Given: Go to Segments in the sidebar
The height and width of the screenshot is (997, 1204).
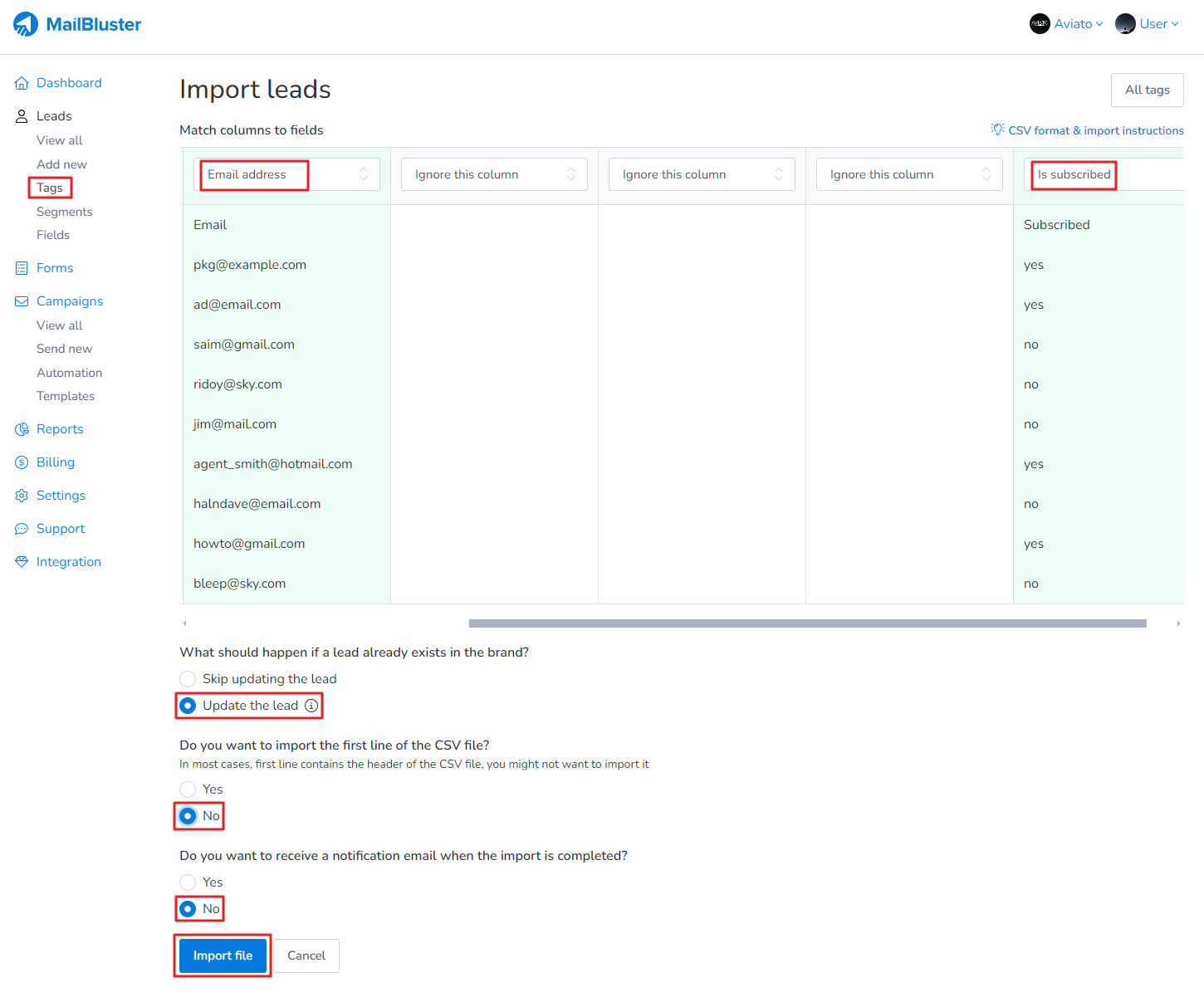Looking at the screenshot, I should click(x=64, y=212).
